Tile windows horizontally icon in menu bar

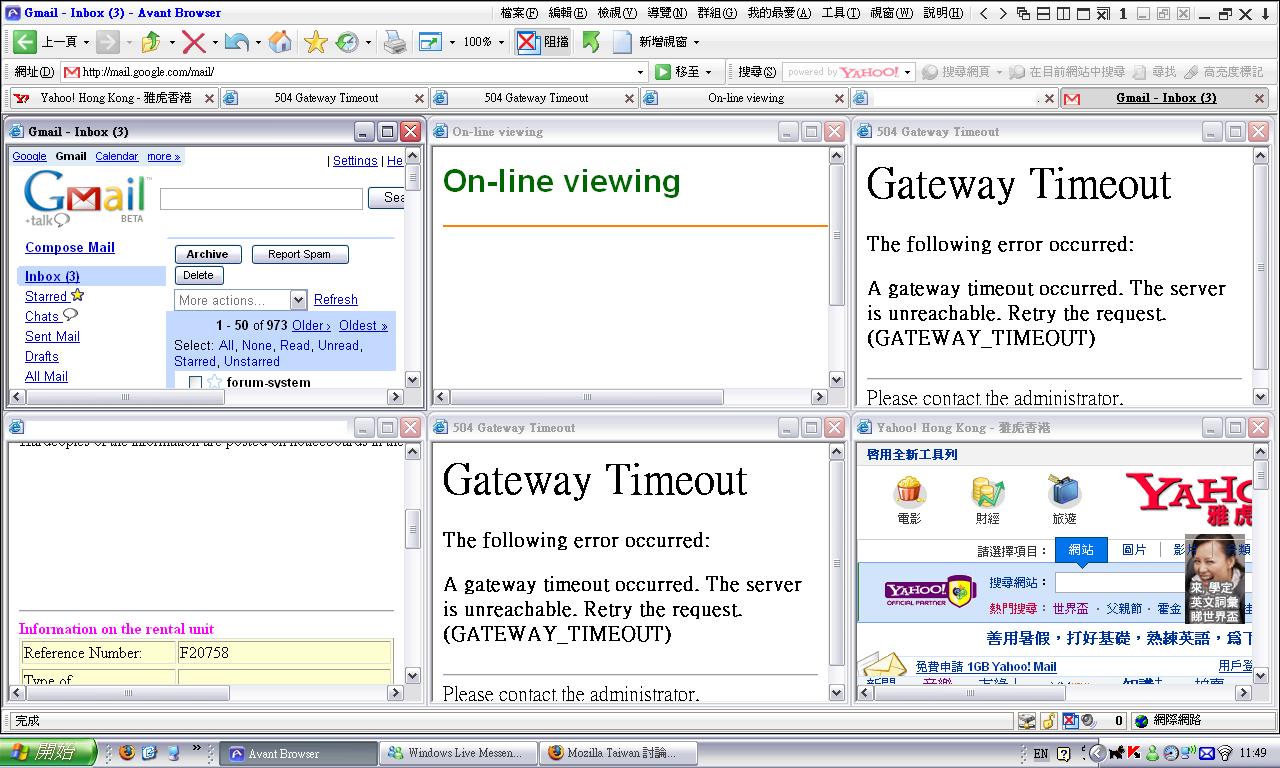[x=1043, y=13]
